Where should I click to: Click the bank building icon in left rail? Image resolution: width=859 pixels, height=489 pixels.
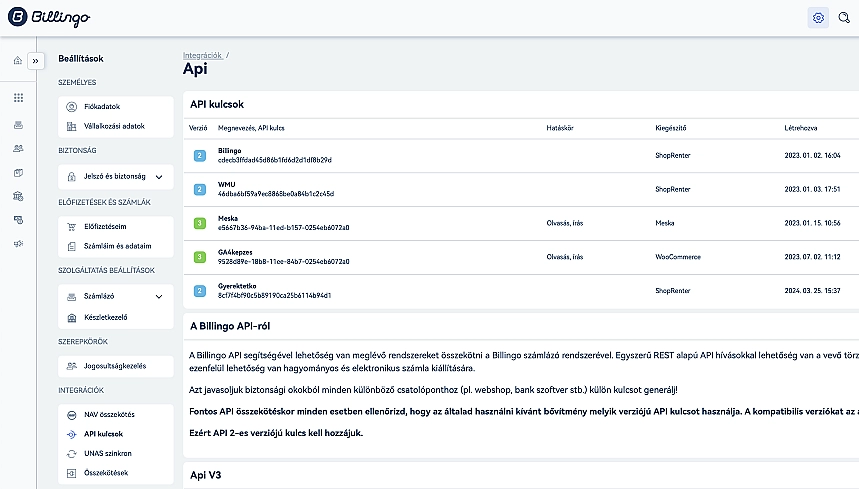18,196
